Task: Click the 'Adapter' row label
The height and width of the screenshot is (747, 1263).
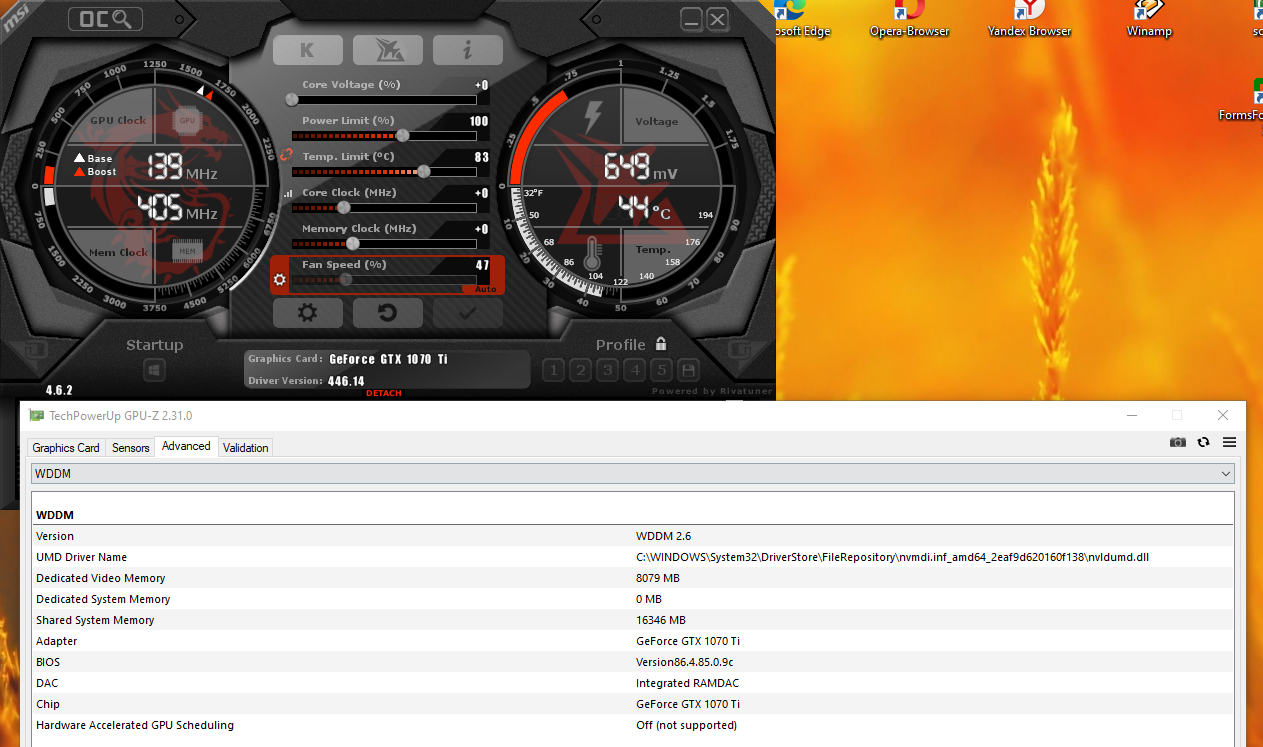Action: 56,641
